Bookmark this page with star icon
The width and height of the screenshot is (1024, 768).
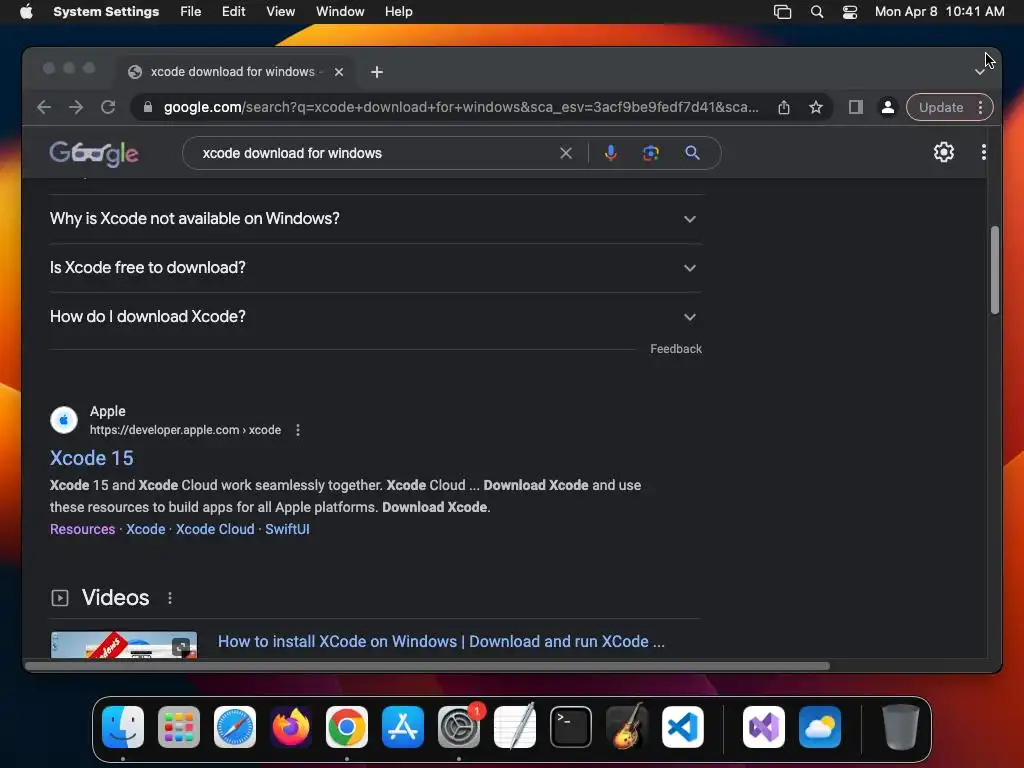(x=816, y=107)
